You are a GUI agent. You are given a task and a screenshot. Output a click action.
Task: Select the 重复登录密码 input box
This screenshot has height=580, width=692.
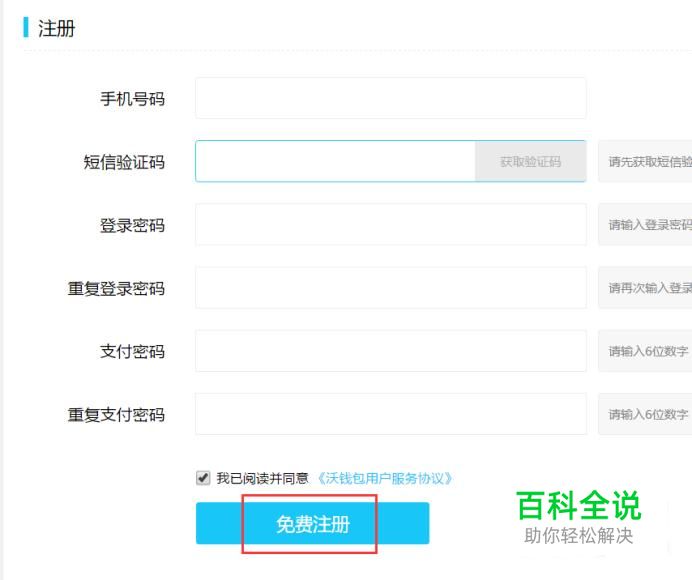click(x=390, y=288)
